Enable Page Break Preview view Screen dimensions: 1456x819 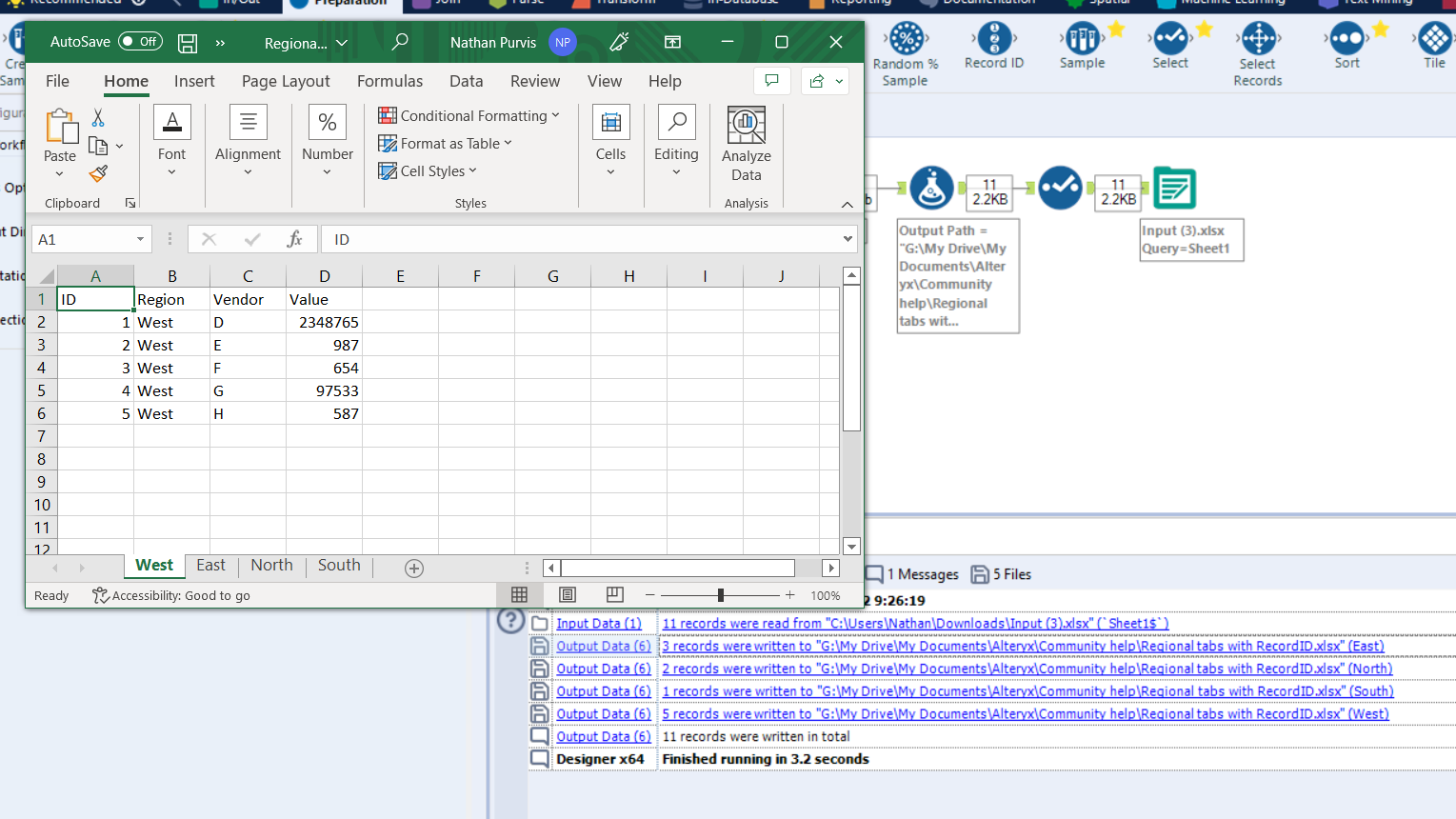coord(614,593)
